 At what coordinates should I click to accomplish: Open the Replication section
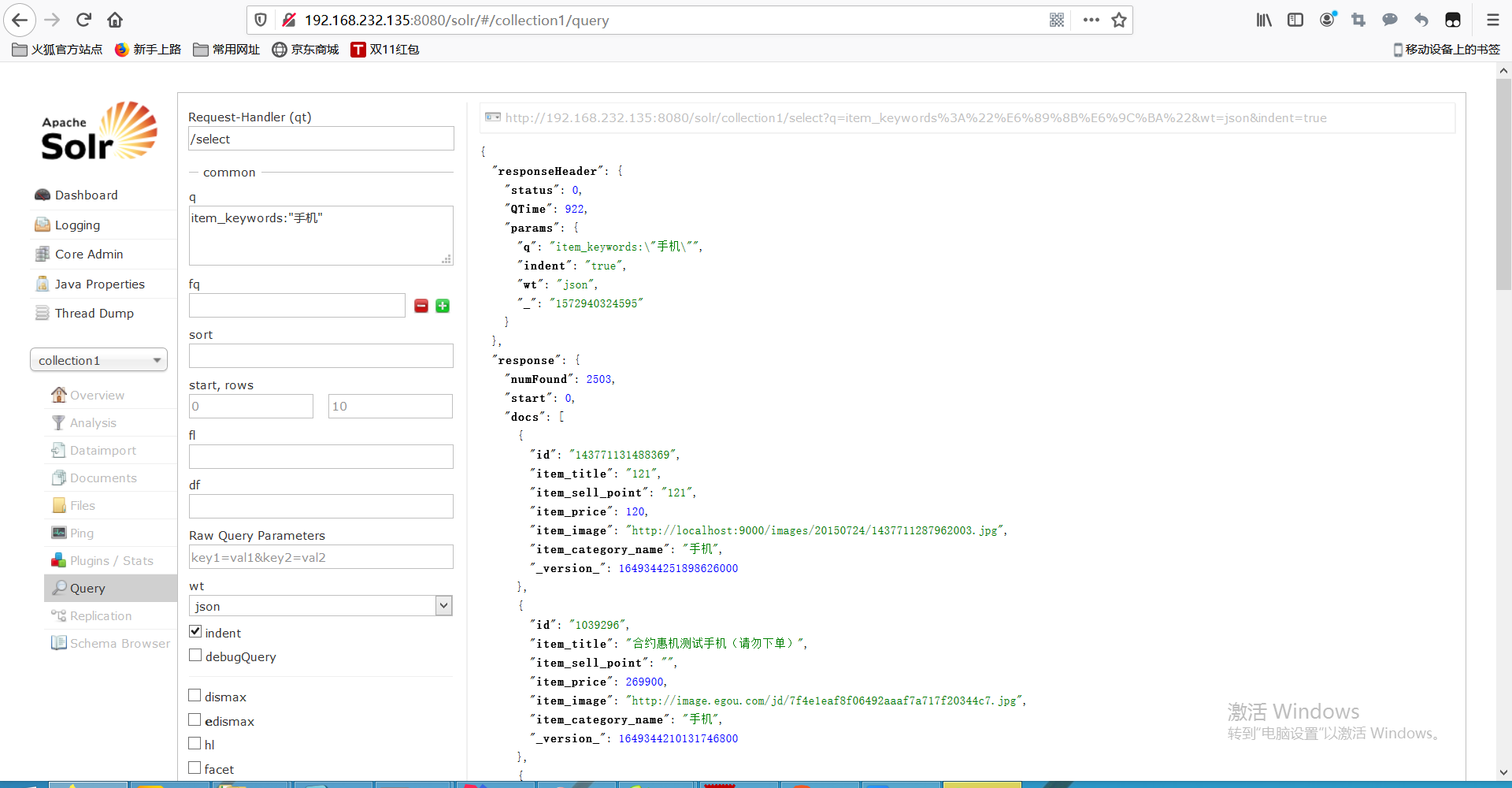[x=100, y=615]
